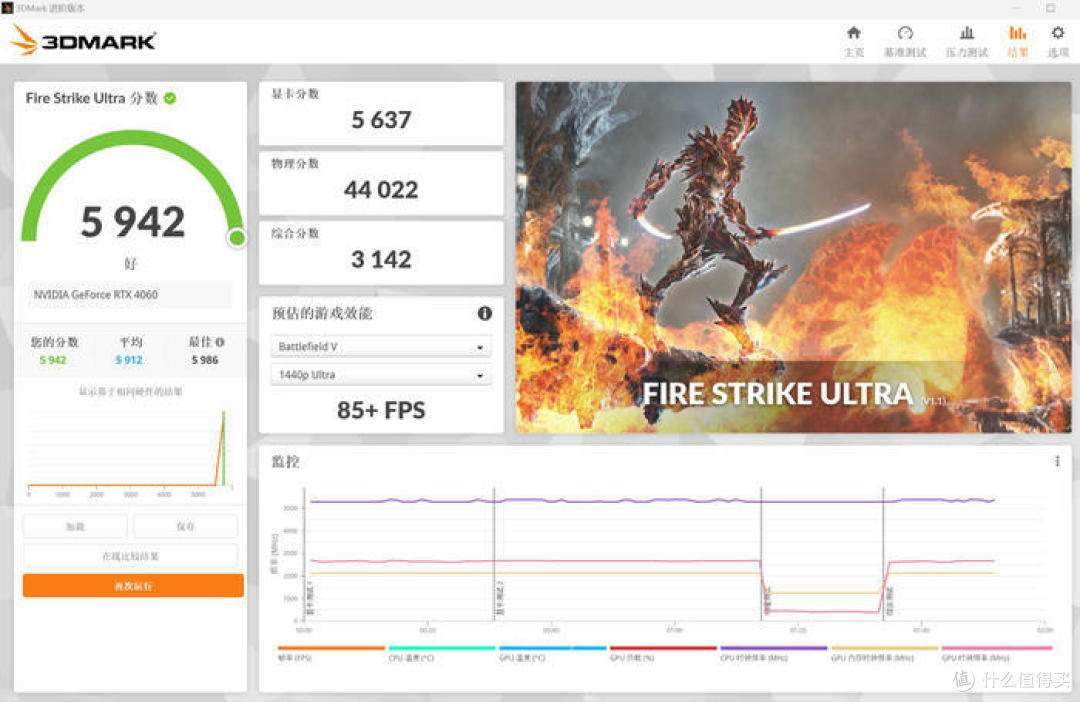This screenshot has width=1080, height=702.
Task: Click the NVIDIA GeForce RTX 4060 label
Action: pos(96,294)
